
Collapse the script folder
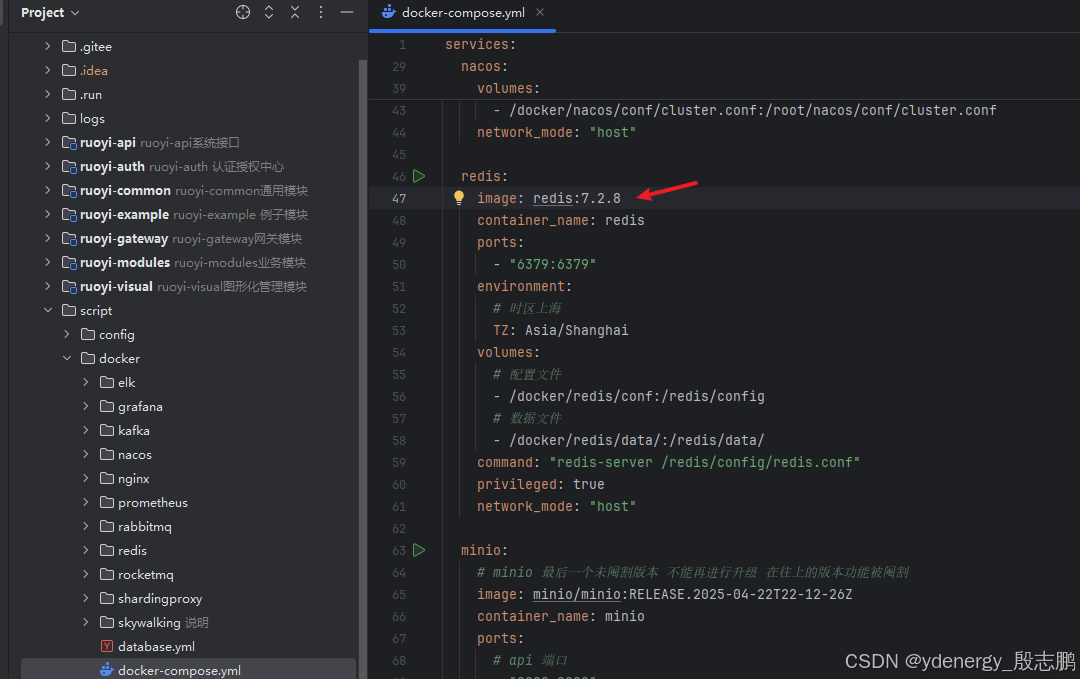[x=48, y=311]
